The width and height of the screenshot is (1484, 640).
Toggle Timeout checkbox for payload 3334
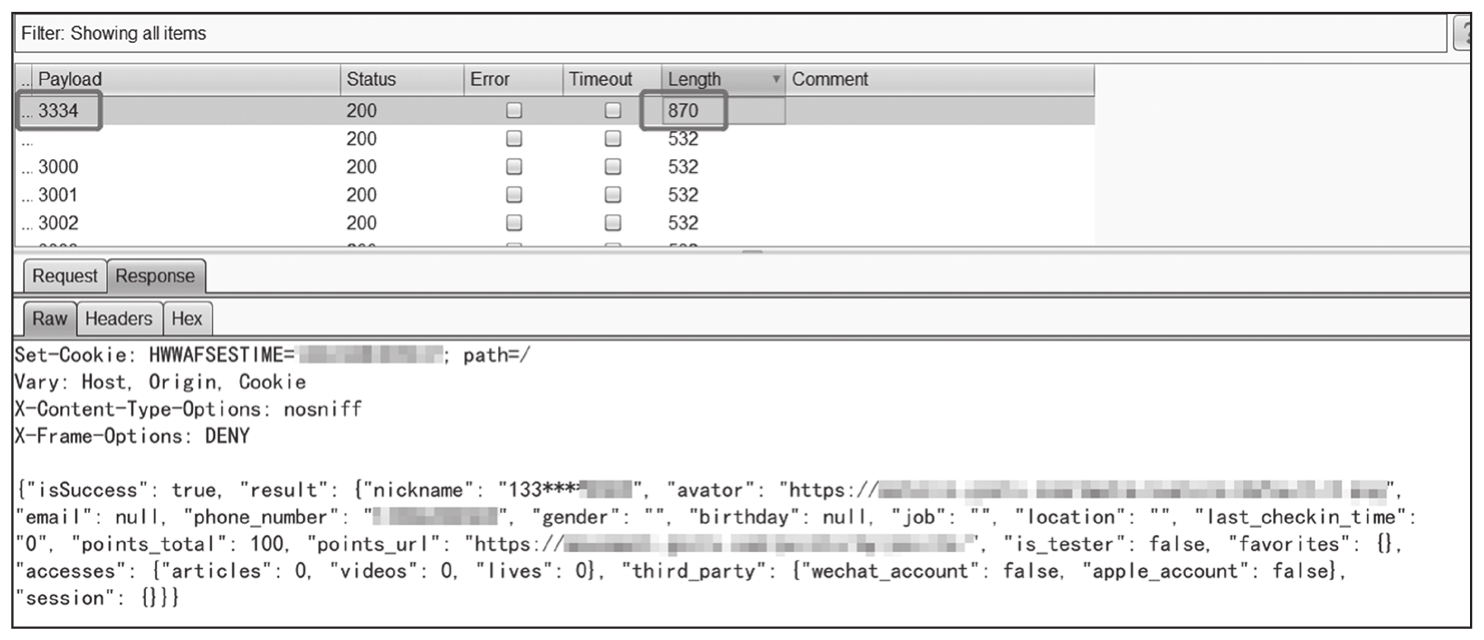pos(613,112)
